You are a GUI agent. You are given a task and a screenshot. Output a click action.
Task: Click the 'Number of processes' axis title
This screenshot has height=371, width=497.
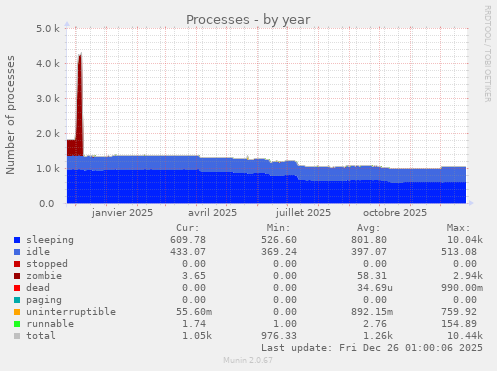(x=10, y=115)
